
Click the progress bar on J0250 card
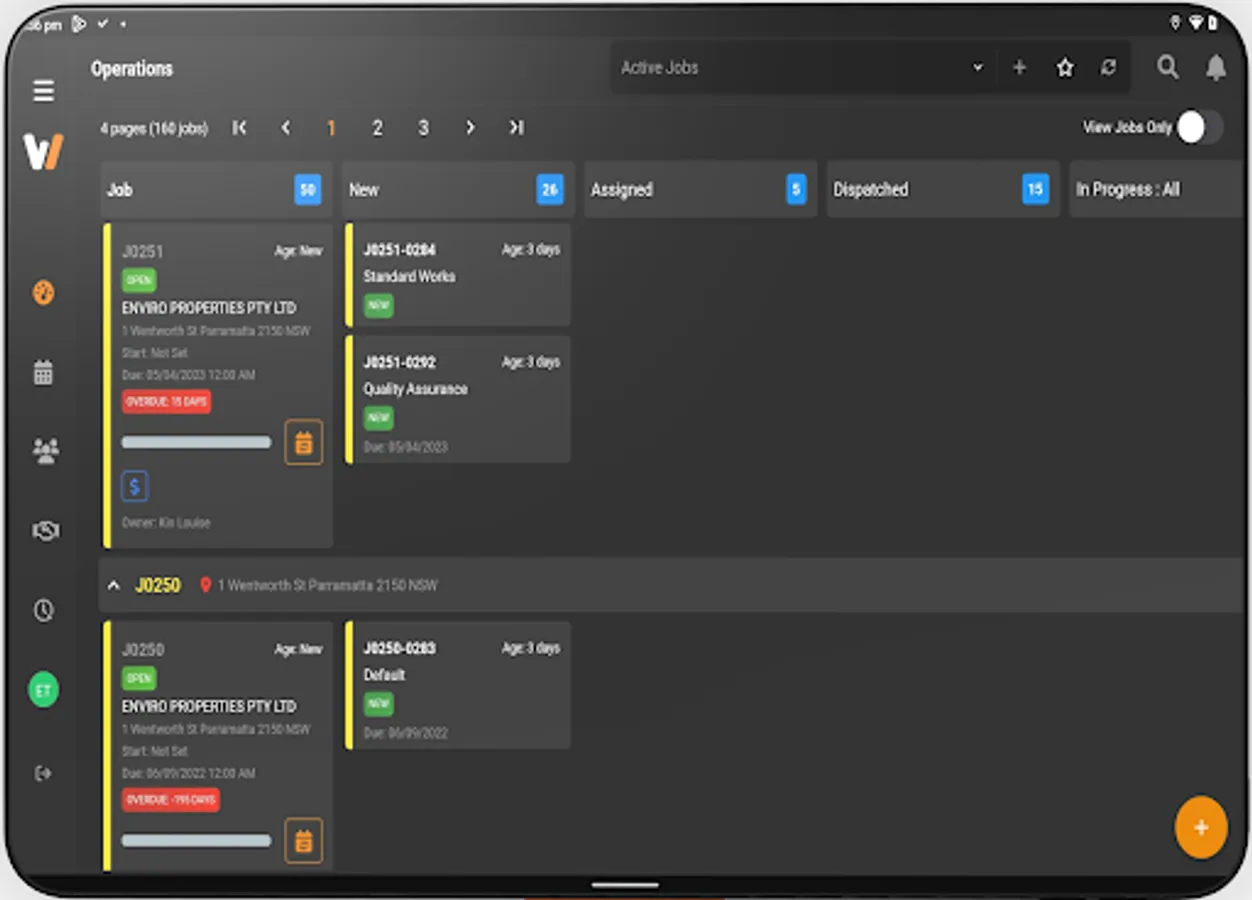pos(196,841)
